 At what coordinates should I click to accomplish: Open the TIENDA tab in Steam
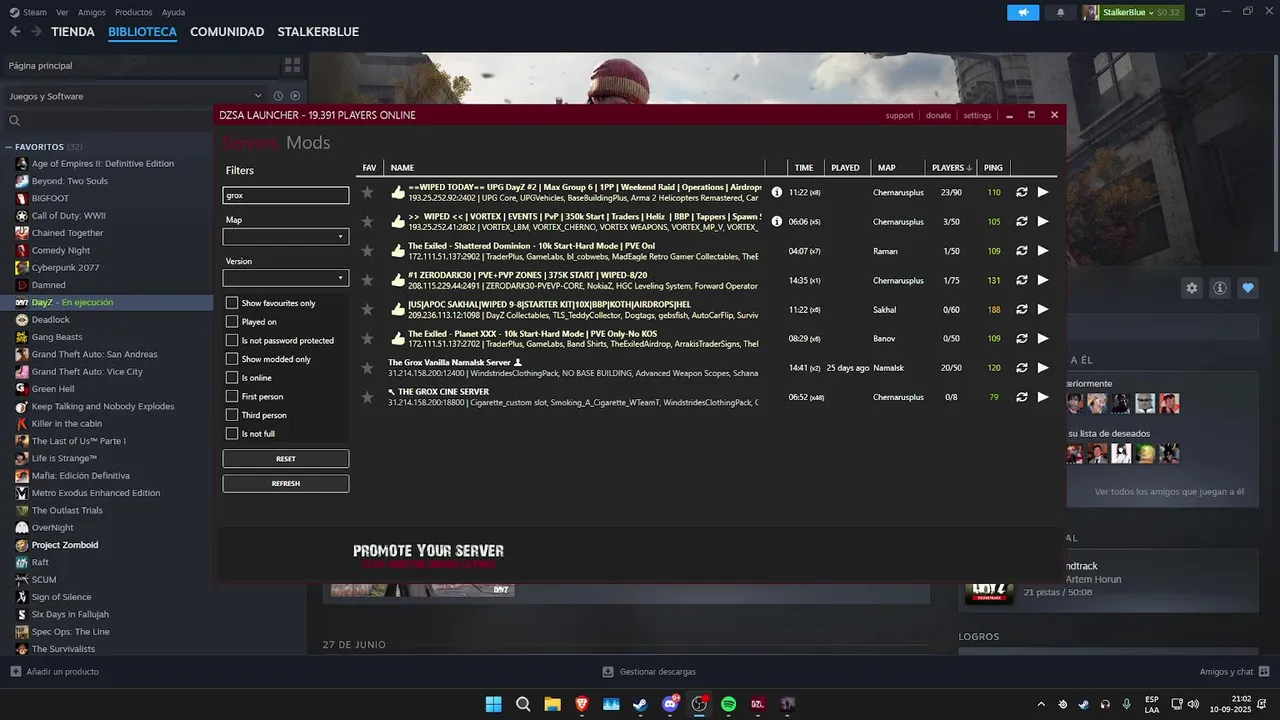coord(73,32)
